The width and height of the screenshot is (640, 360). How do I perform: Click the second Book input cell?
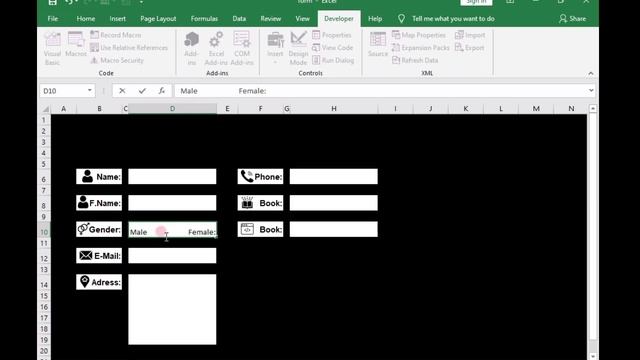coord(334,229)
